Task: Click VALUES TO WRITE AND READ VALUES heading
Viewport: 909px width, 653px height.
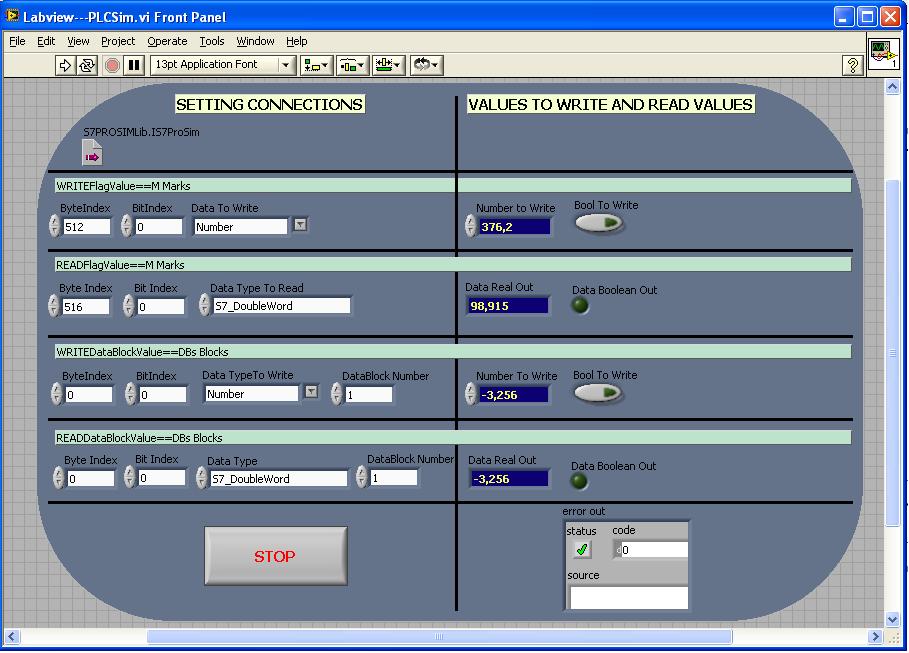Action: tap(611, 104)
